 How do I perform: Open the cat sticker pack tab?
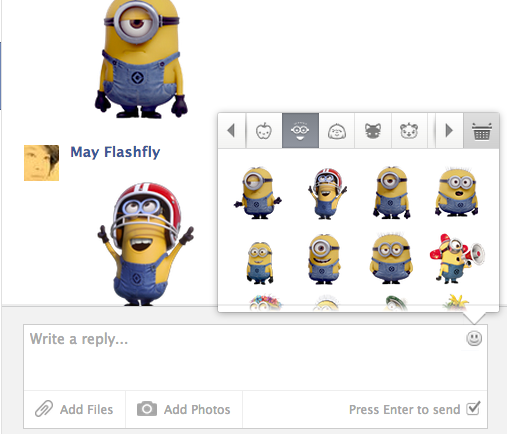[x=373, y=131]
